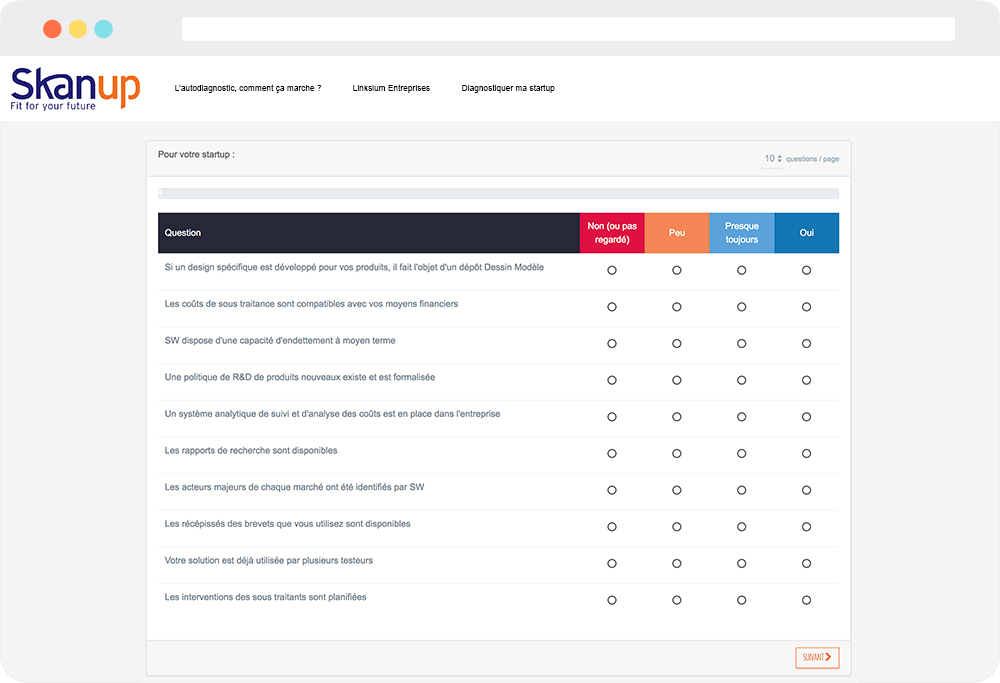
Task: Click the orange Peu column header
Action: click(677, 233)
